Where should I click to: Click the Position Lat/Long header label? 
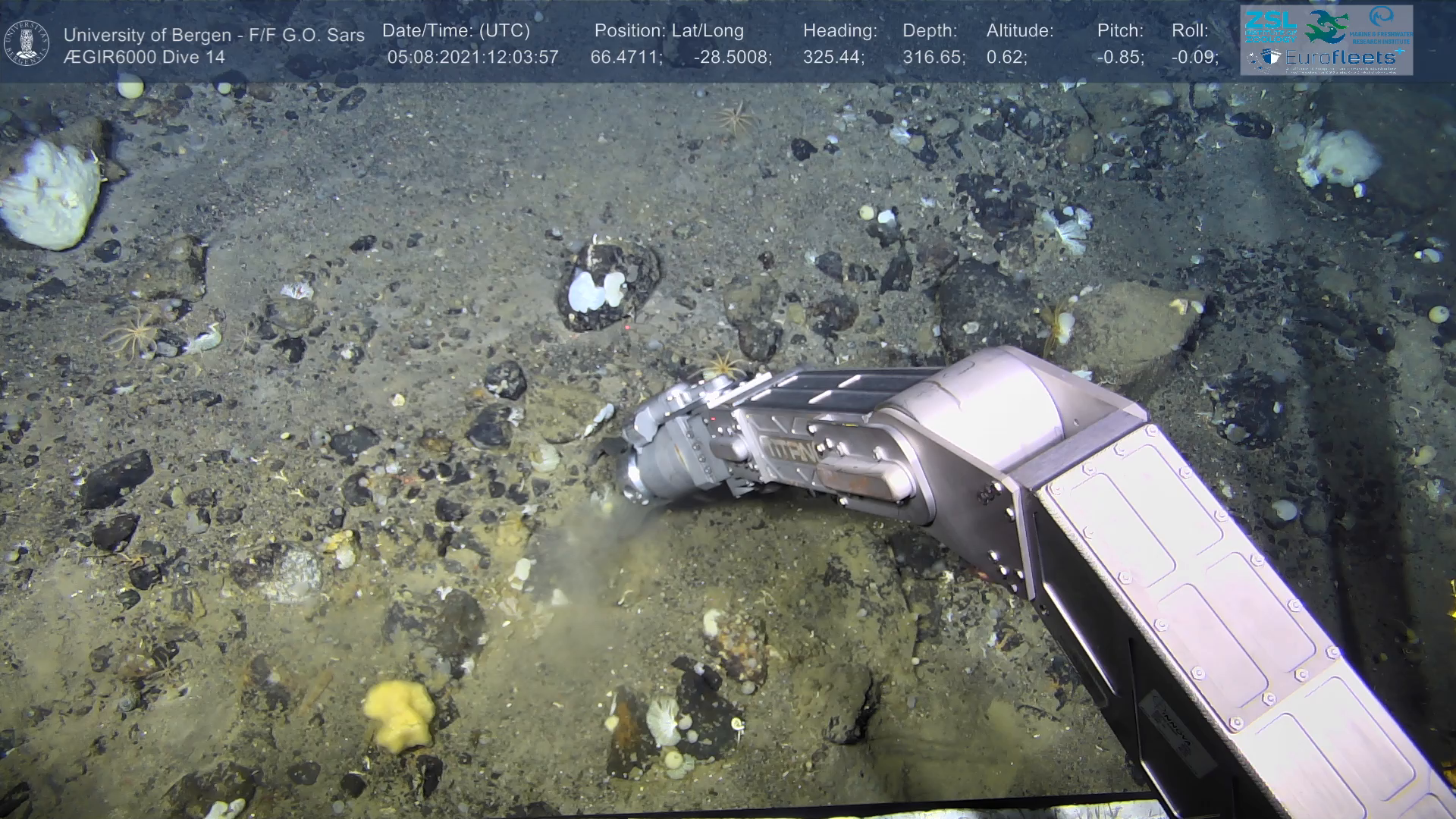tap(669, 31)
